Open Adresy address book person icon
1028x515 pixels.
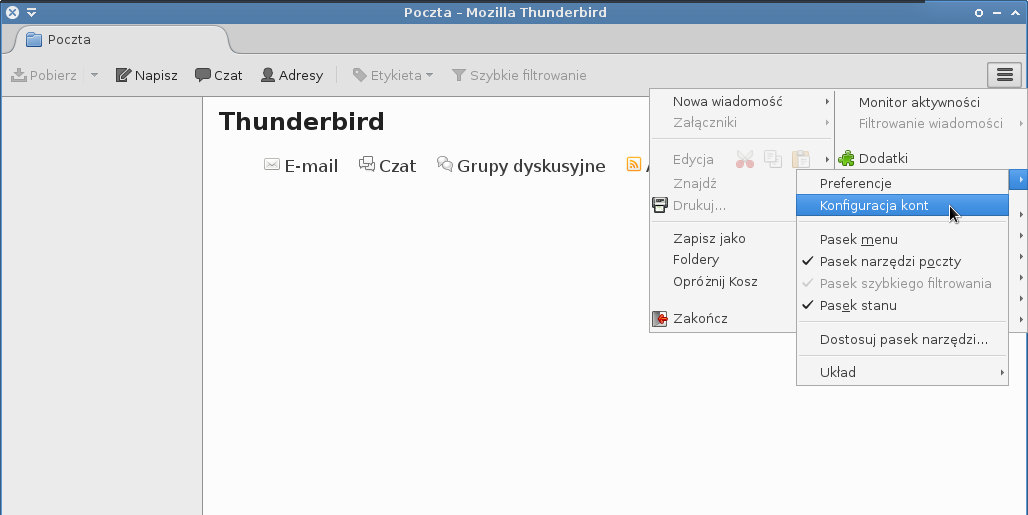(267, 75)
